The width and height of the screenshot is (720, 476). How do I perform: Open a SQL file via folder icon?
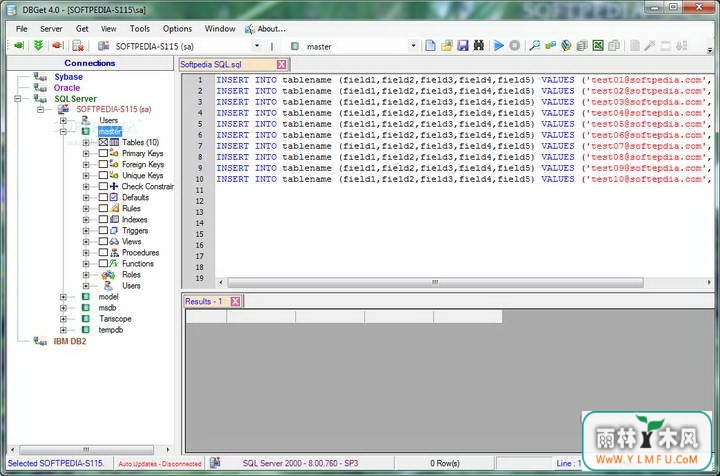pyautogui.click(x=447, y=46)
